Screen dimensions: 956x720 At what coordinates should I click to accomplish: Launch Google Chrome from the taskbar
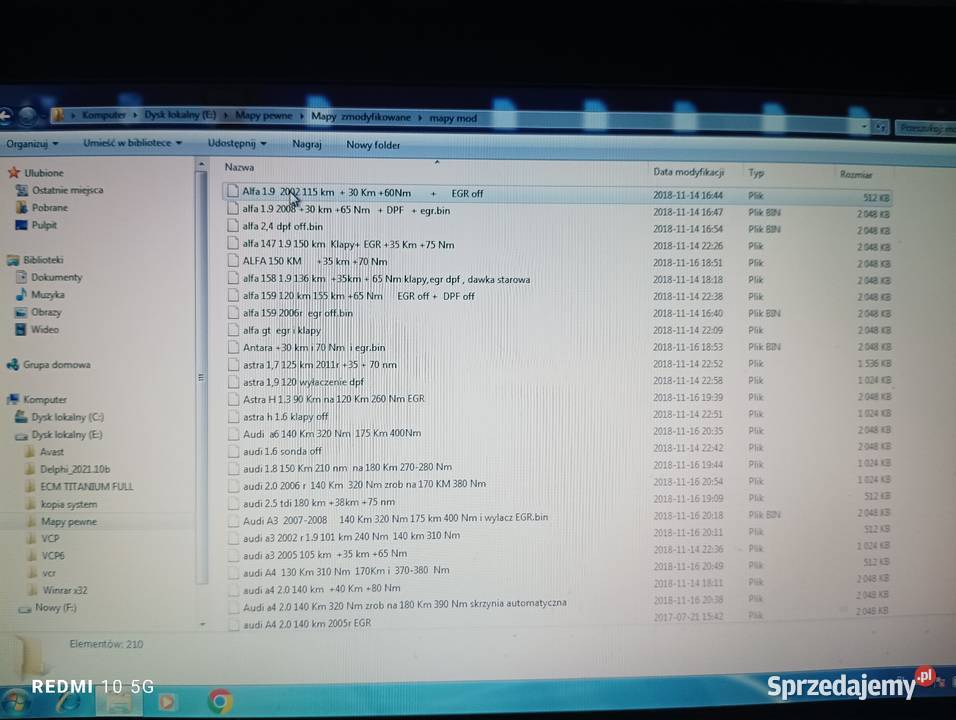[x=220, y=701]
